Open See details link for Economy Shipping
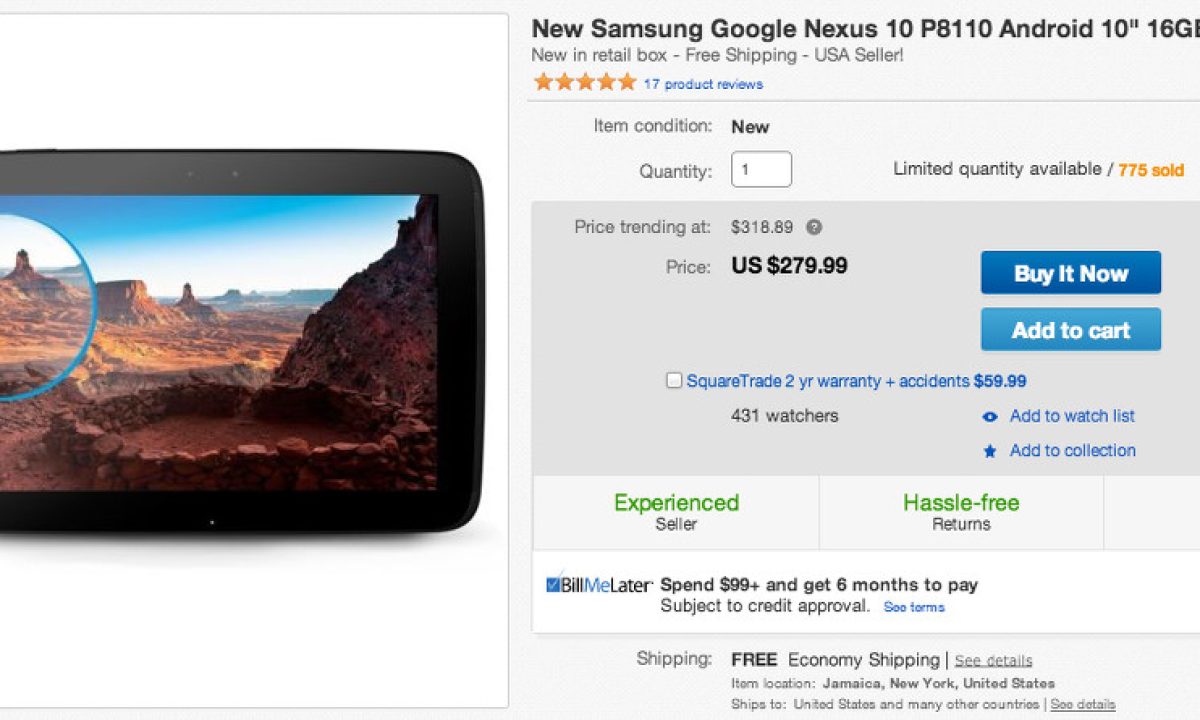Image resolution: width=1200 pixels, height=720 pixels. click(x=993, y=661)
